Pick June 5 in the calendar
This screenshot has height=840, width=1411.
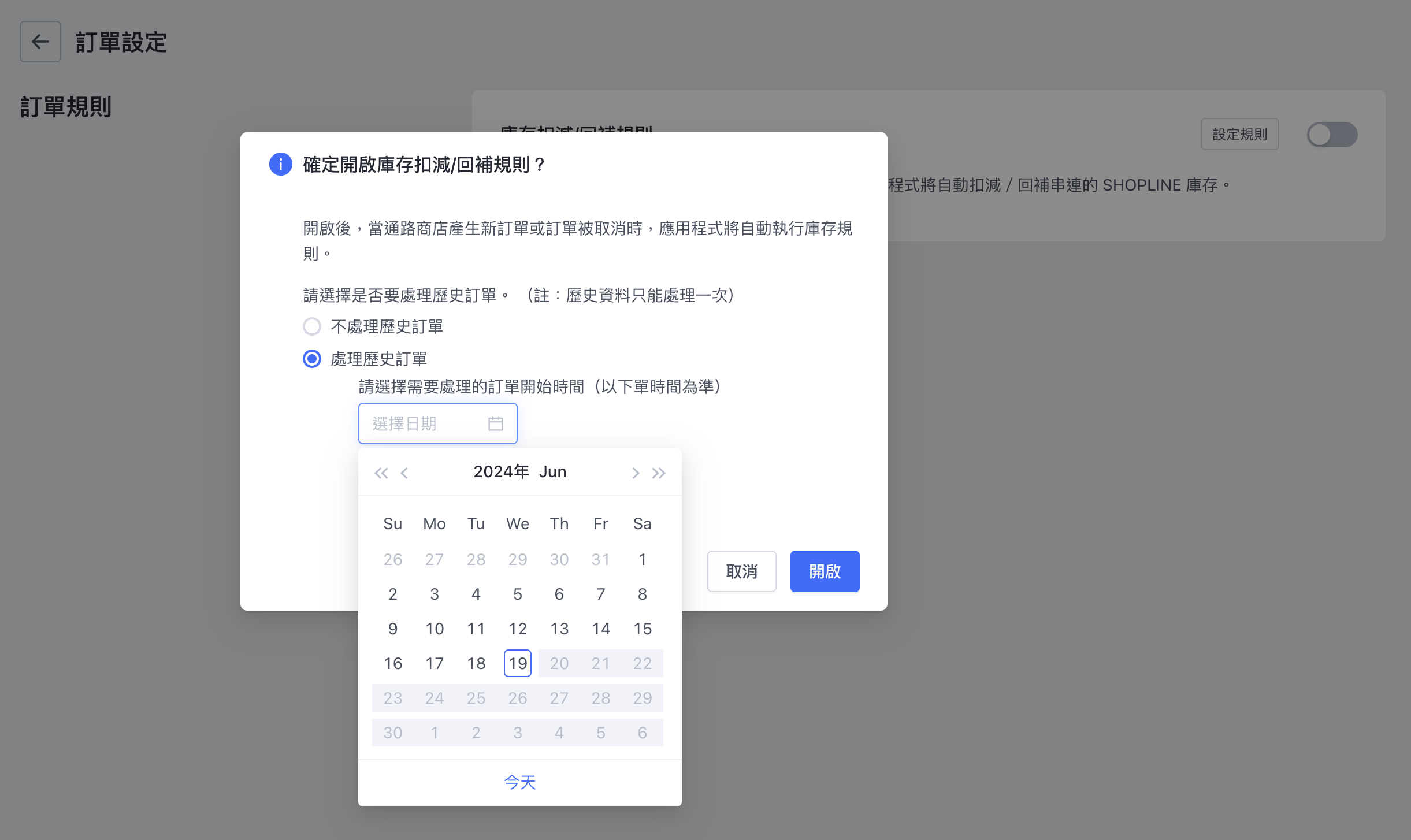pyautogui.click(x=518, y=594)
